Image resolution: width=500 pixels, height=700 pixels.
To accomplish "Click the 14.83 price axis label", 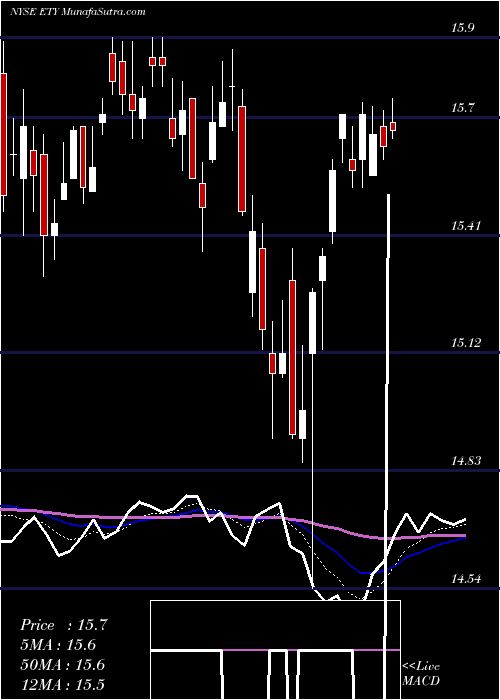I will [466, 461].
